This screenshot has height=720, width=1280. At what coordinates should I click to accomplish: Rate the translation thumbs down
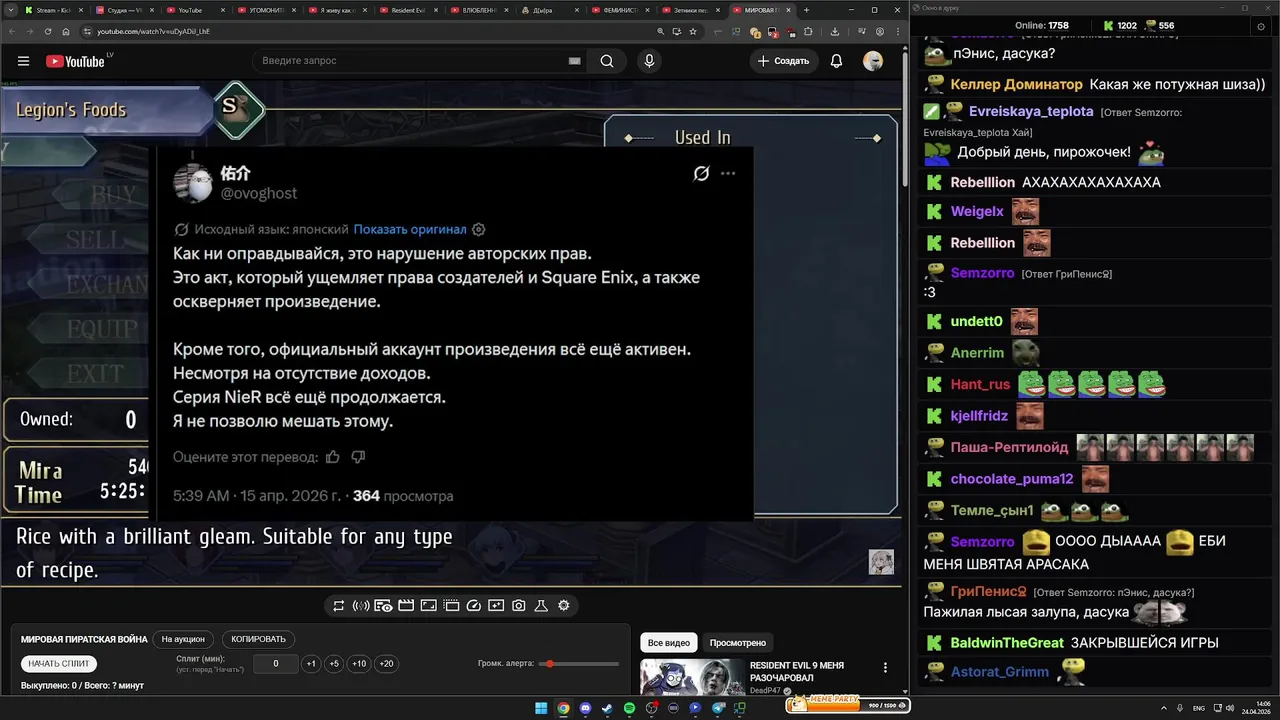click(x=358, y=457)
